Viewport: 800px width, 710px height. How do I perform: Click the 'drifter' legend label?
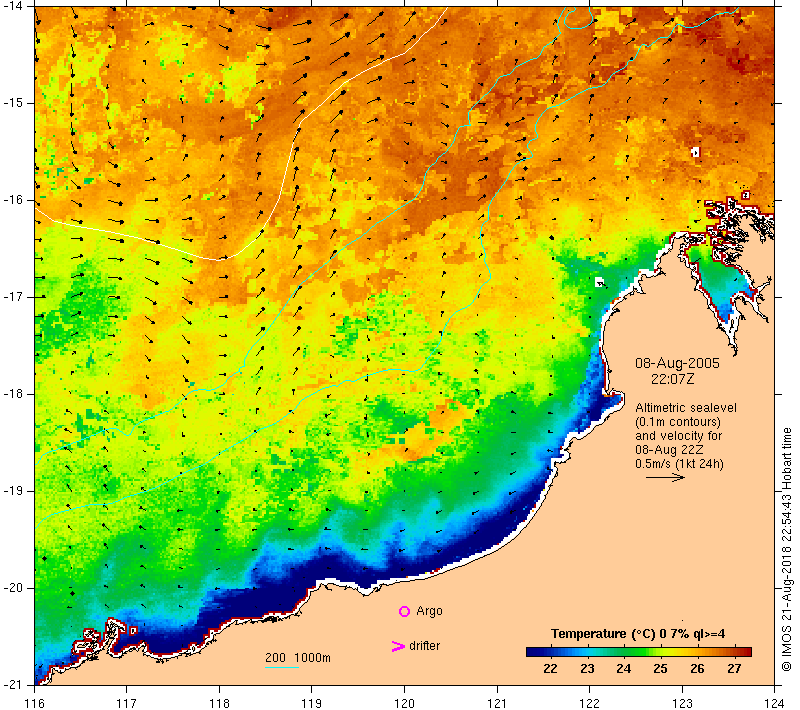coord(424,646)
